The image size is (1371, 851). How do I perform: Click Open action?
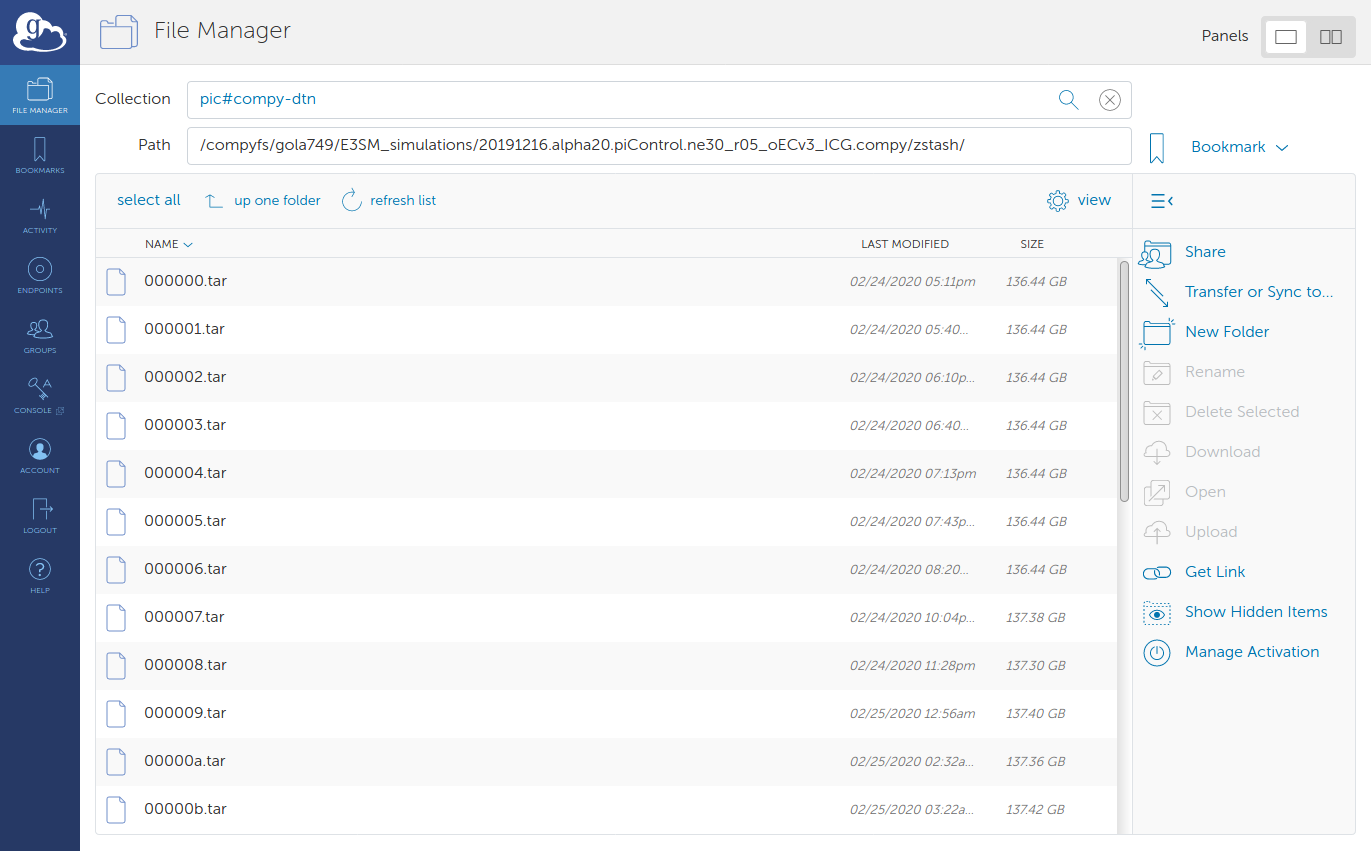pos(1205,492)
